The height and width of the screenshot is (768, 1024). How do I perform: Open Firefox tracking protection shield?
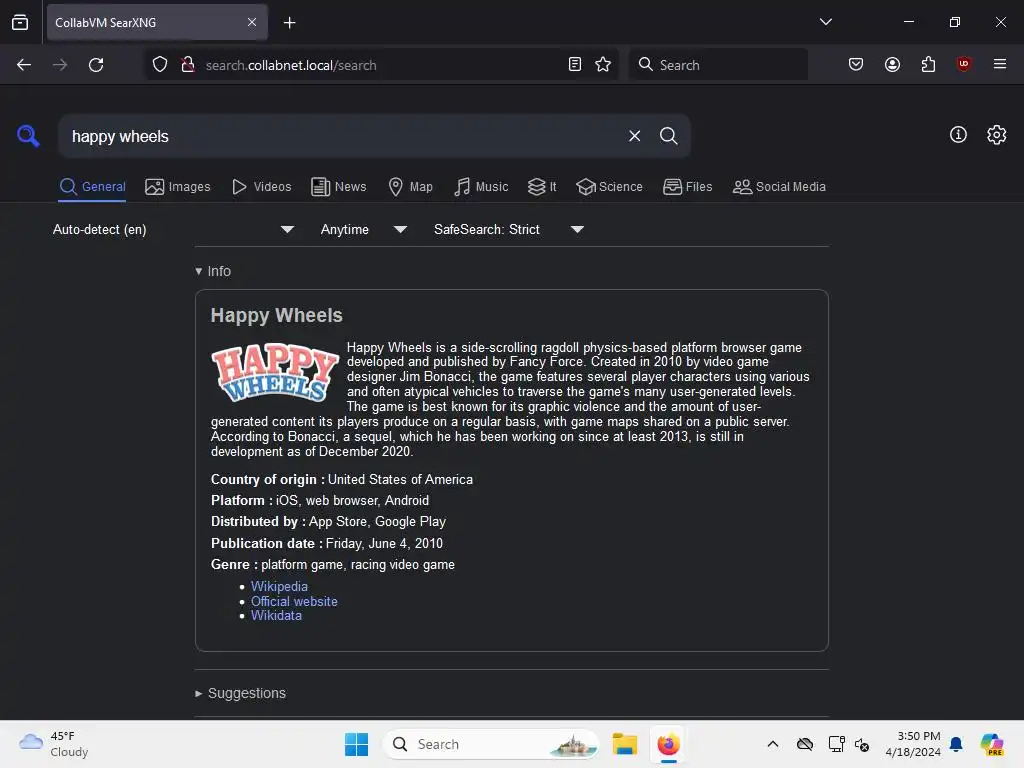click(160, 65)
